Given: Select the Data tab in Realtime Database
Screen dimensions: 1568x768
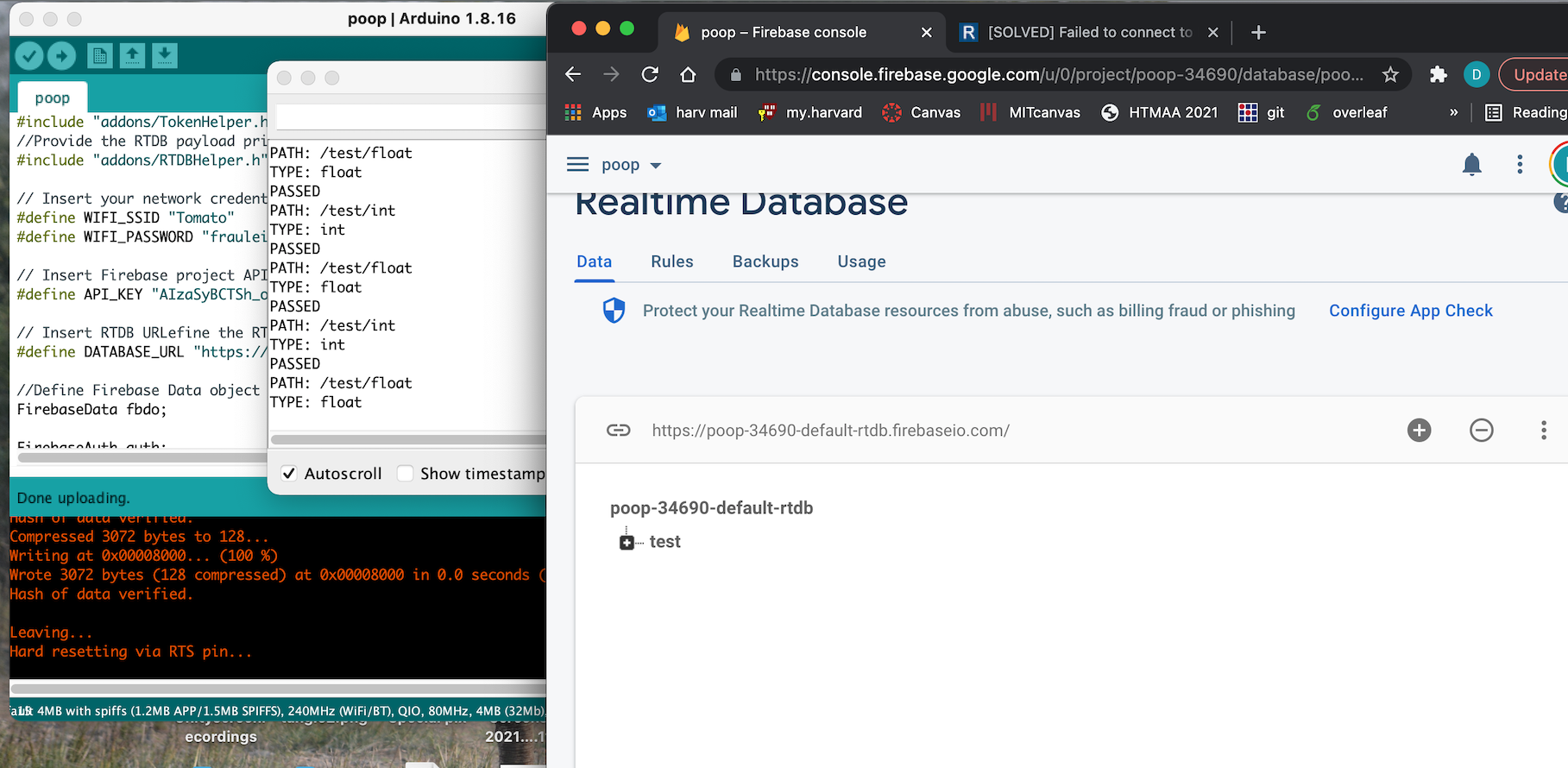Looking at the screenshot, I should [x=595, y=261].
